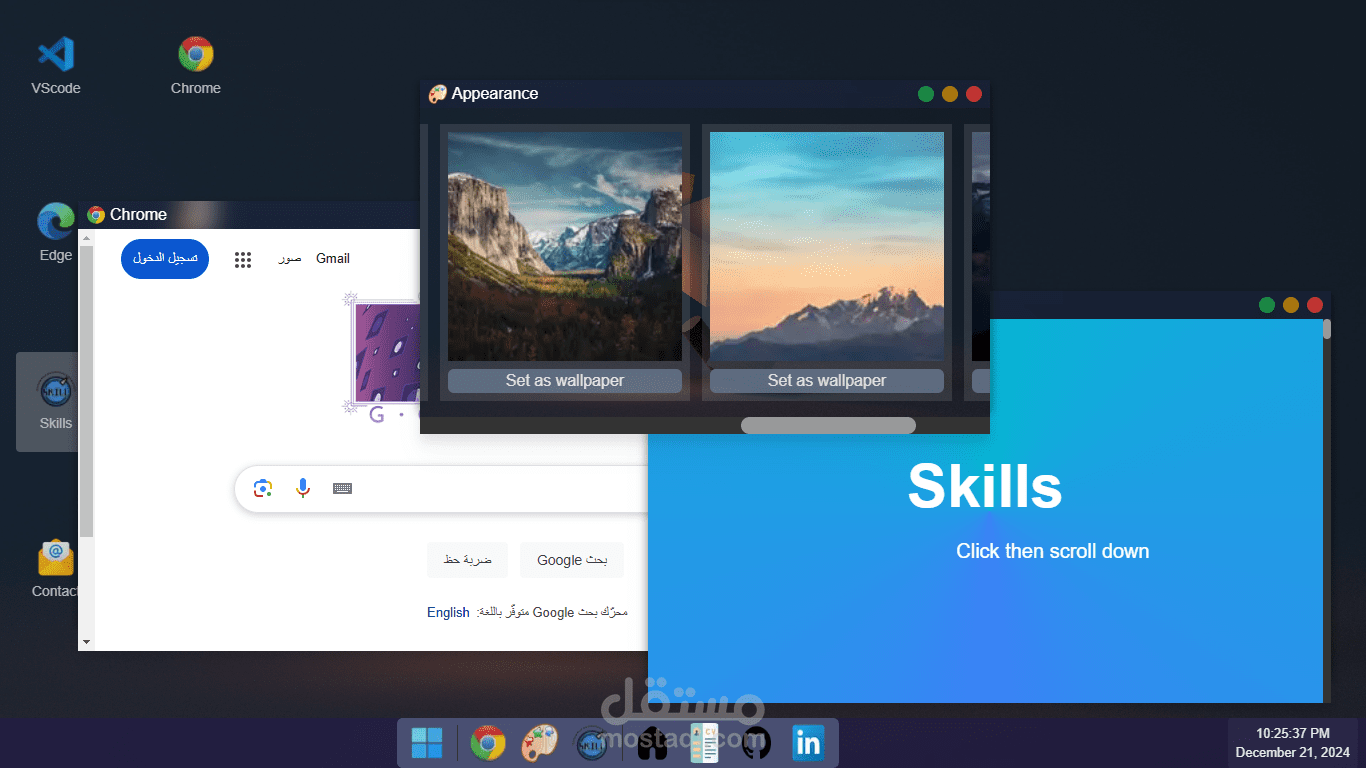Click the blue sign-in button in Chrome window

click(165, 258)
